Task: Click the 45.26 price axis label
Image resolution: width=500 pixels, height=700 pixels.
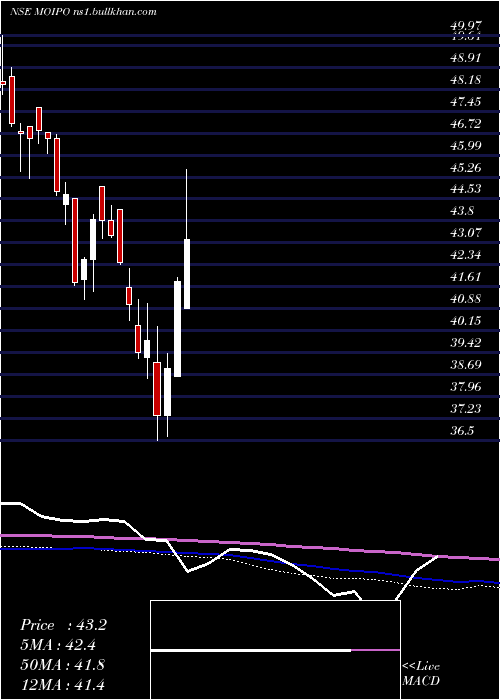Action: pyautogui.click(x=466, y=168)
